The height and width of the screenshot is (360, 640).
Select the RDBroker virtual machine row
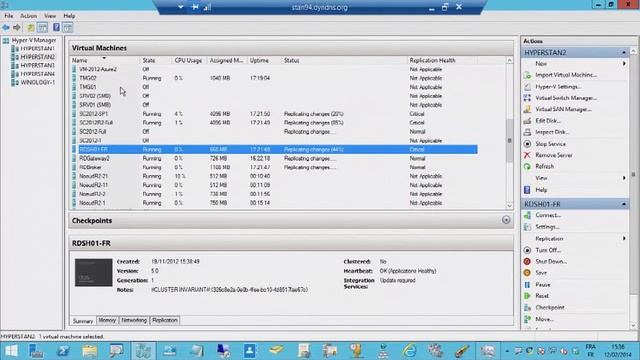click(x=274, y=167)
